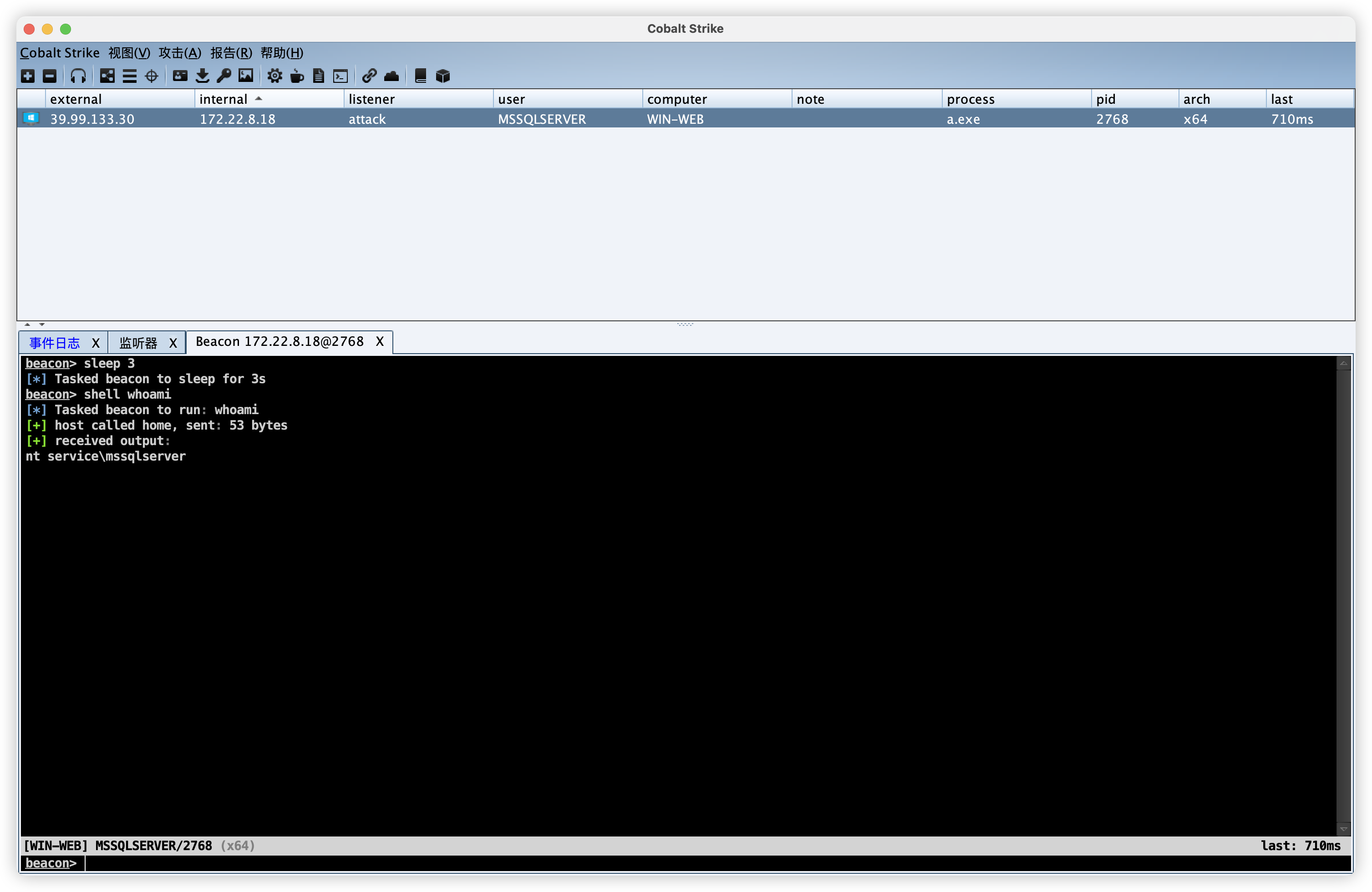Screen dimensions: 1372x892
Task: Click the cloud manage web server icon
Action: pyautogui.click(x=391, y=76)
